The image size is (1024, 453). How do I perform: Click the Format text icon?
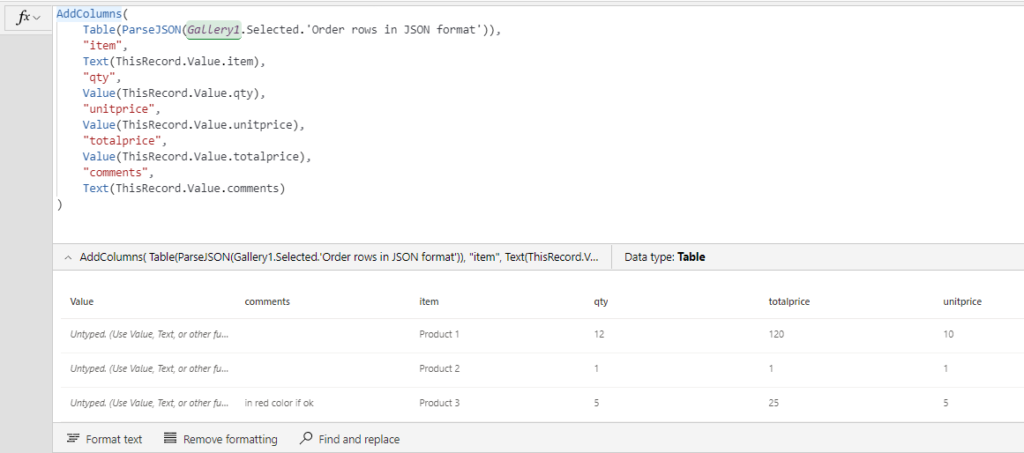73,439
